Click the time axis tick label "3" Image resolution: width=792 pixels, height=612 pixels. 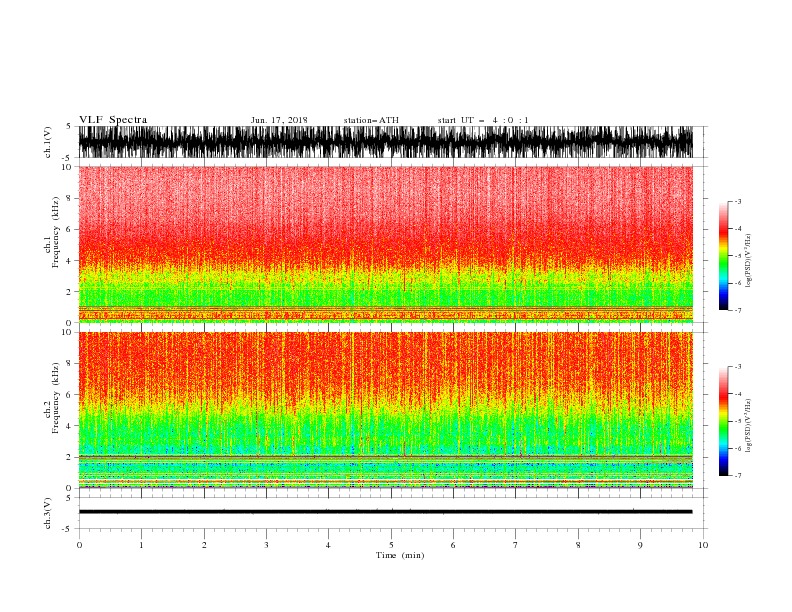(266, 545)
